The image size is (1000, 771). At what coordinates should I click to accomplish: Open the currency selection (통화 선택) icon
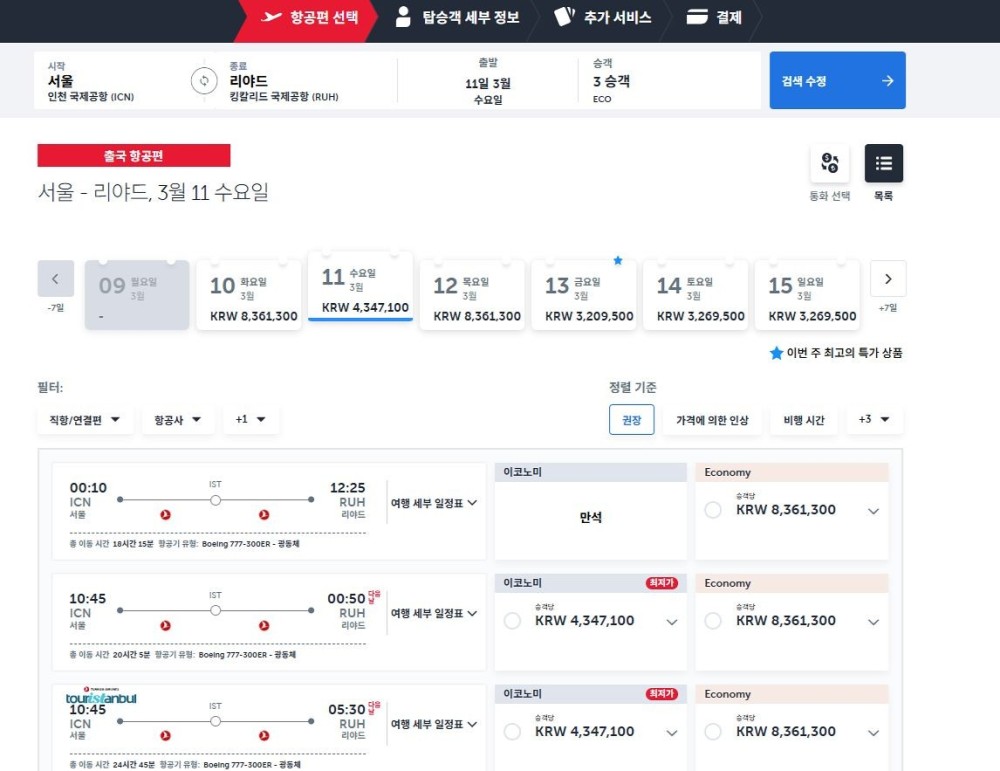point(829,164)
